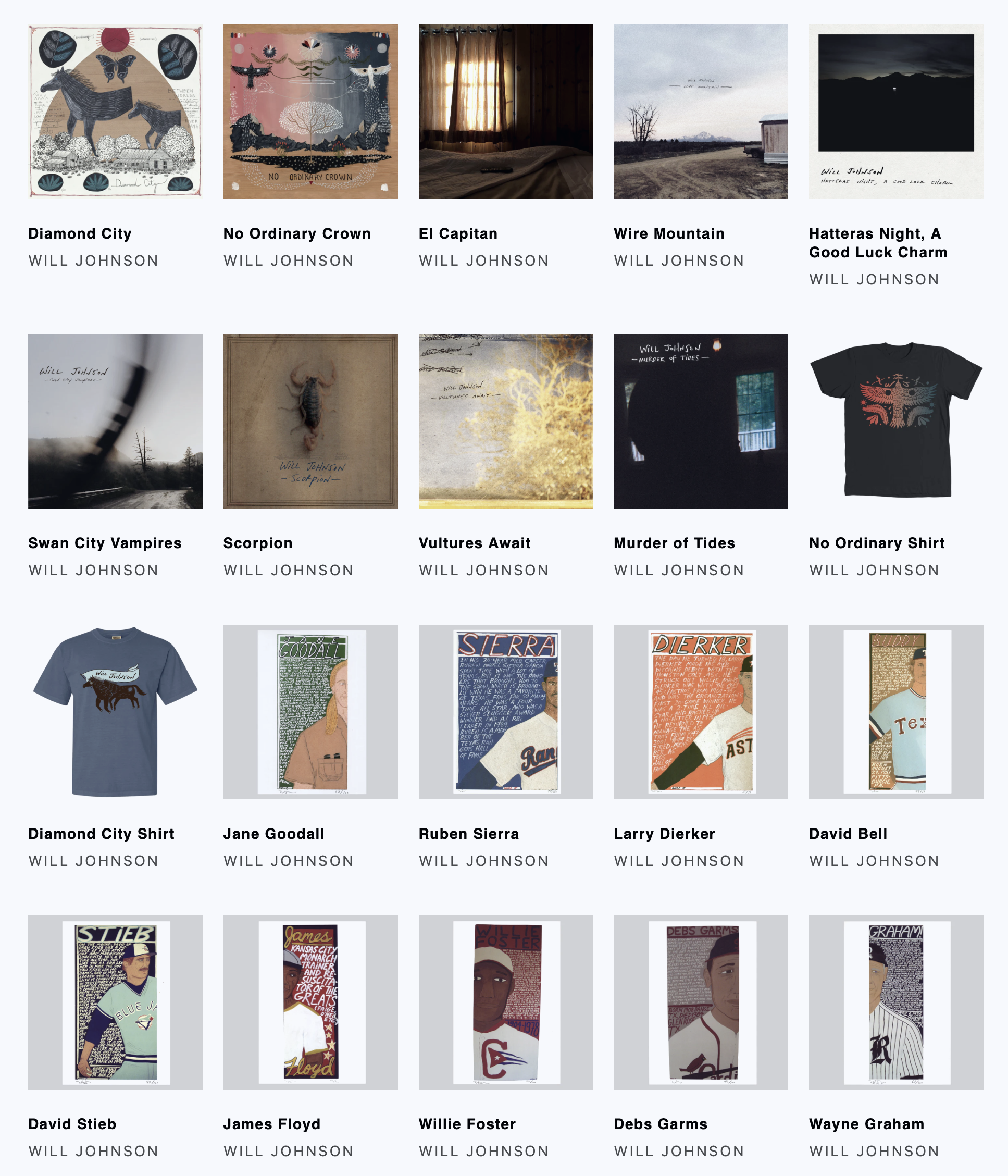Open the Jane Goodall print thumbnail
The width and height of the screenshot is (1008, 1176).
click(310, 712)
